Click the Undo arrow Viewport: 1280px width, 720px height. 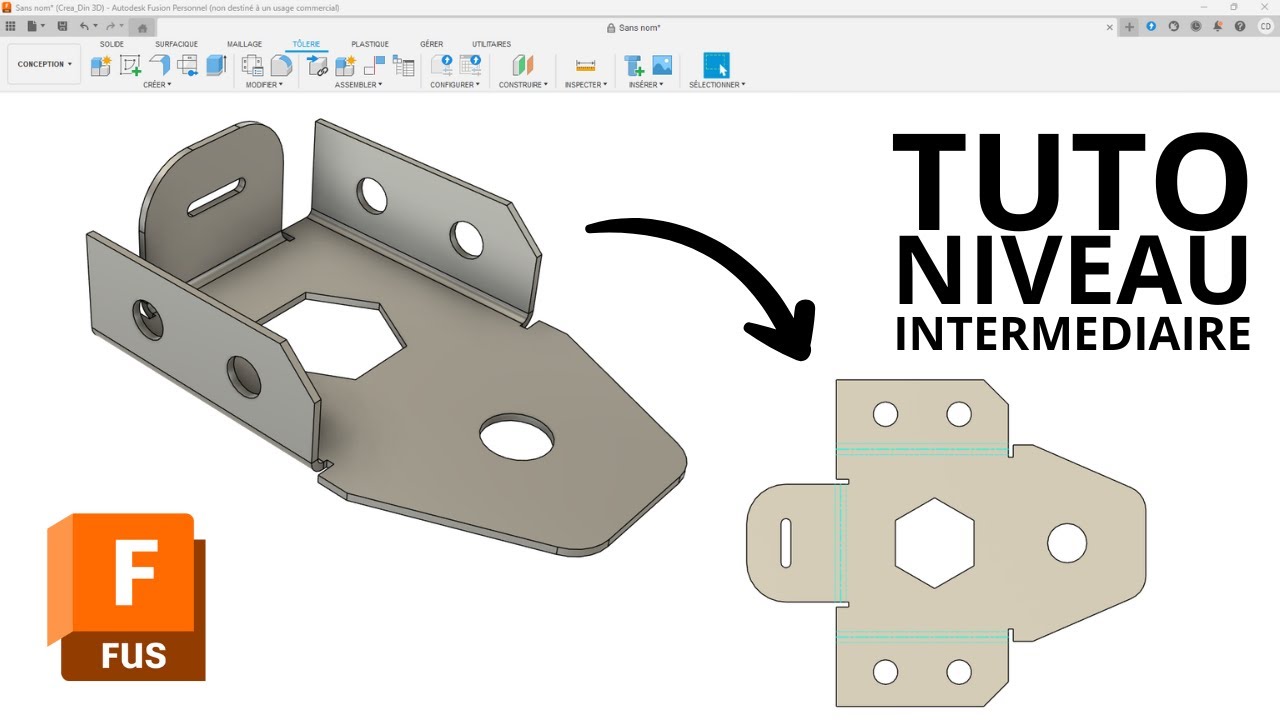(86, 26)
